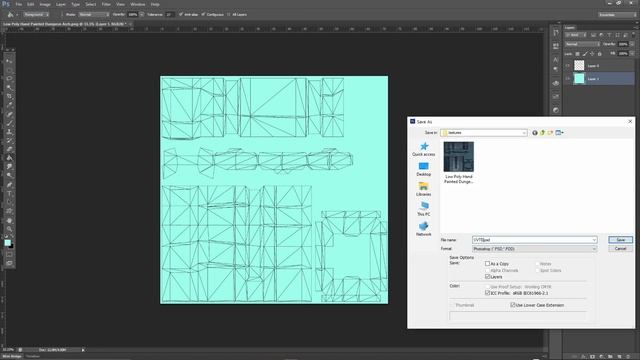Click the foreground color swatch
Viewport: 640px width, 360px height.
(7, 242)
